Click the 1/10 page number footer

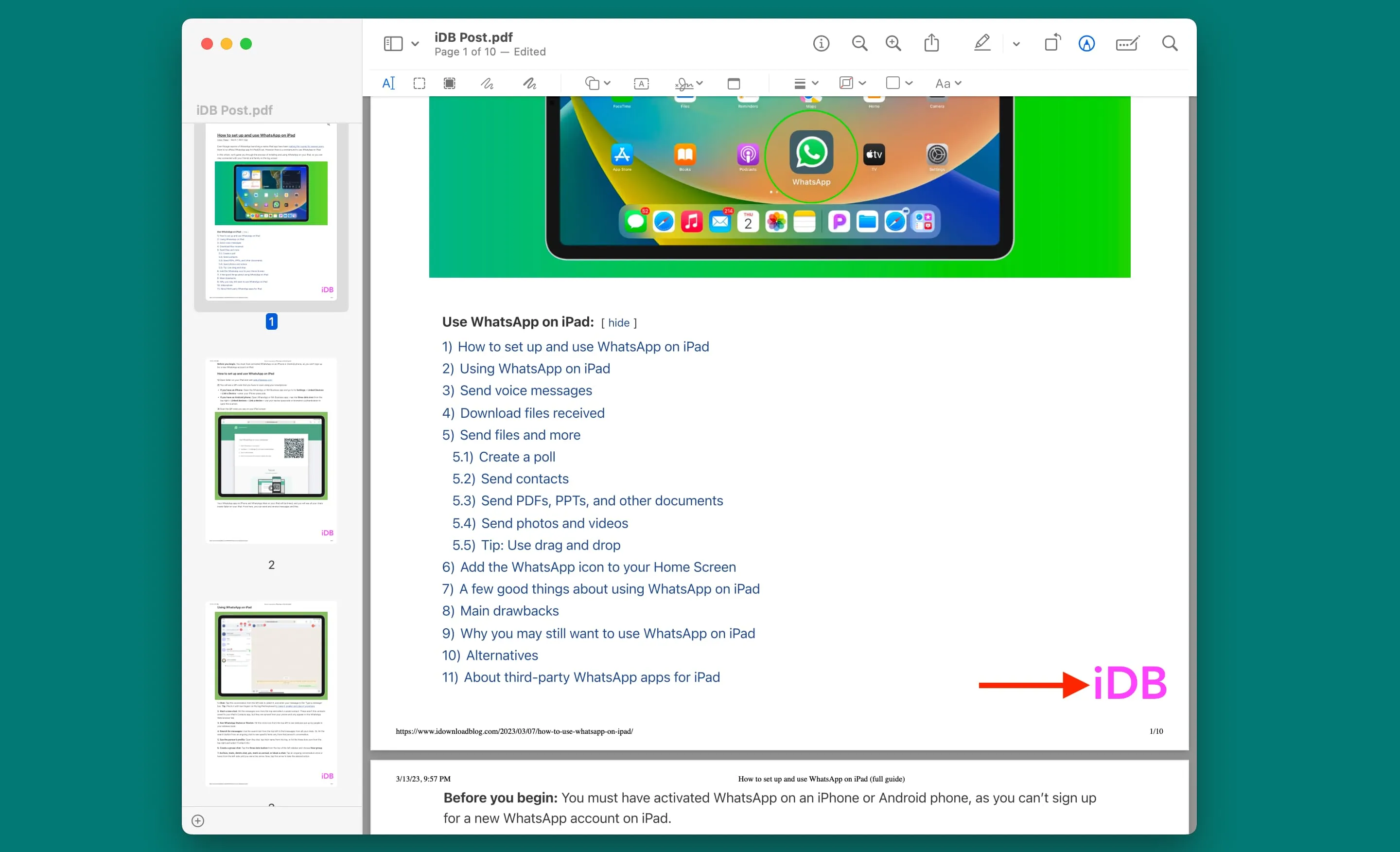coord(1156,731)
